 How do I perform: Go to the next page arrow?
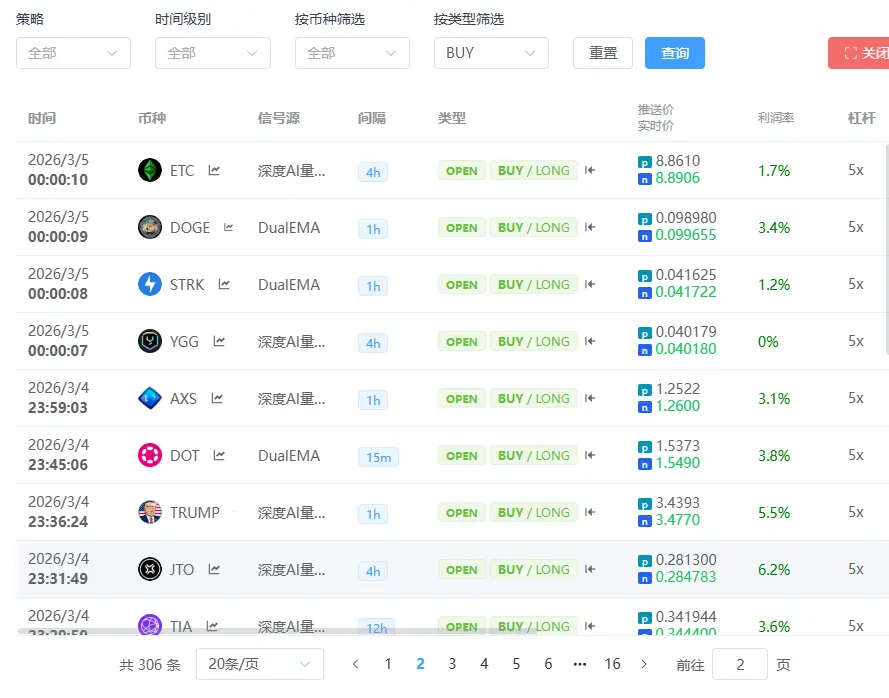click(644, 664)
